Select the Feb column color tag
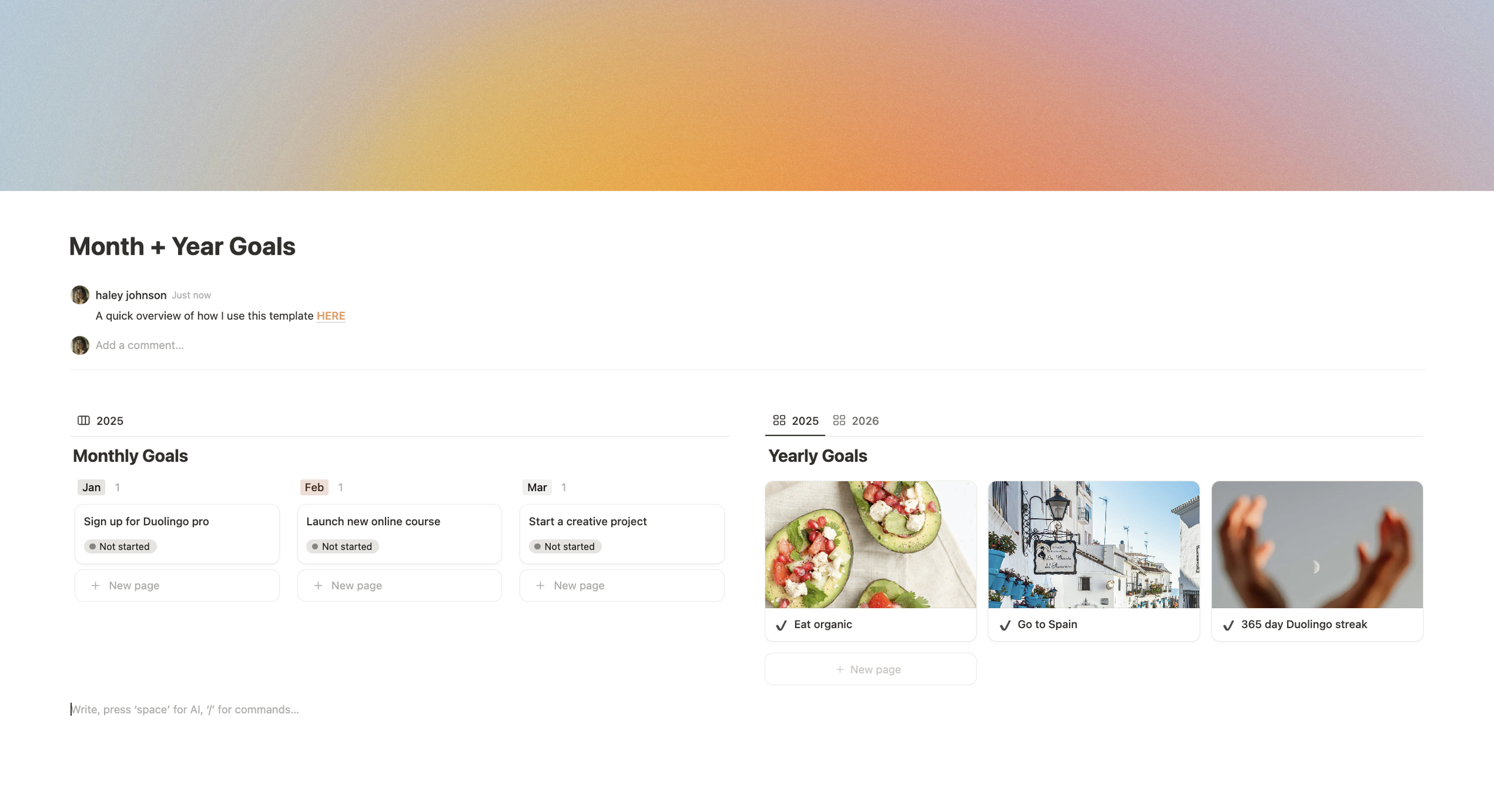Screen dimensions: 1494x812 [314, 488]
